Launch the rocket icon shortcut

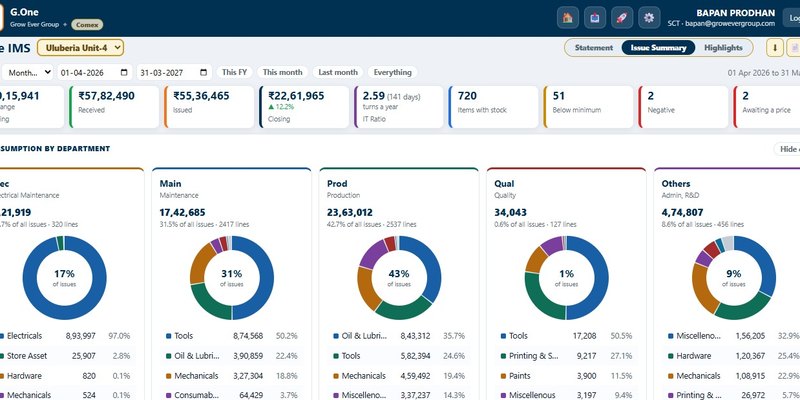click(621, 18)
